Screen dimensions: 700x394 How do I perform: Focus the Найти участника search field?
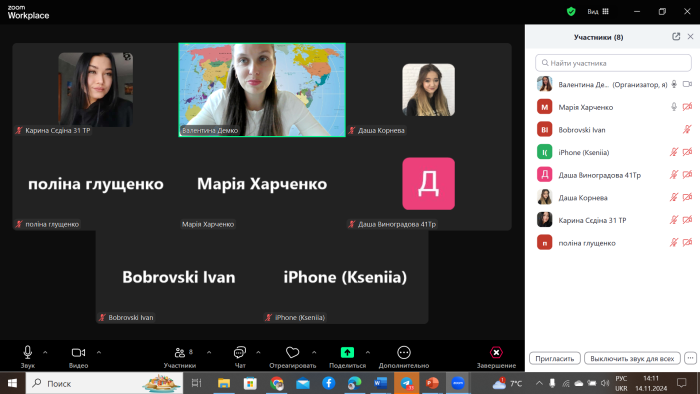pyautogui.click(x=613, y=63)
